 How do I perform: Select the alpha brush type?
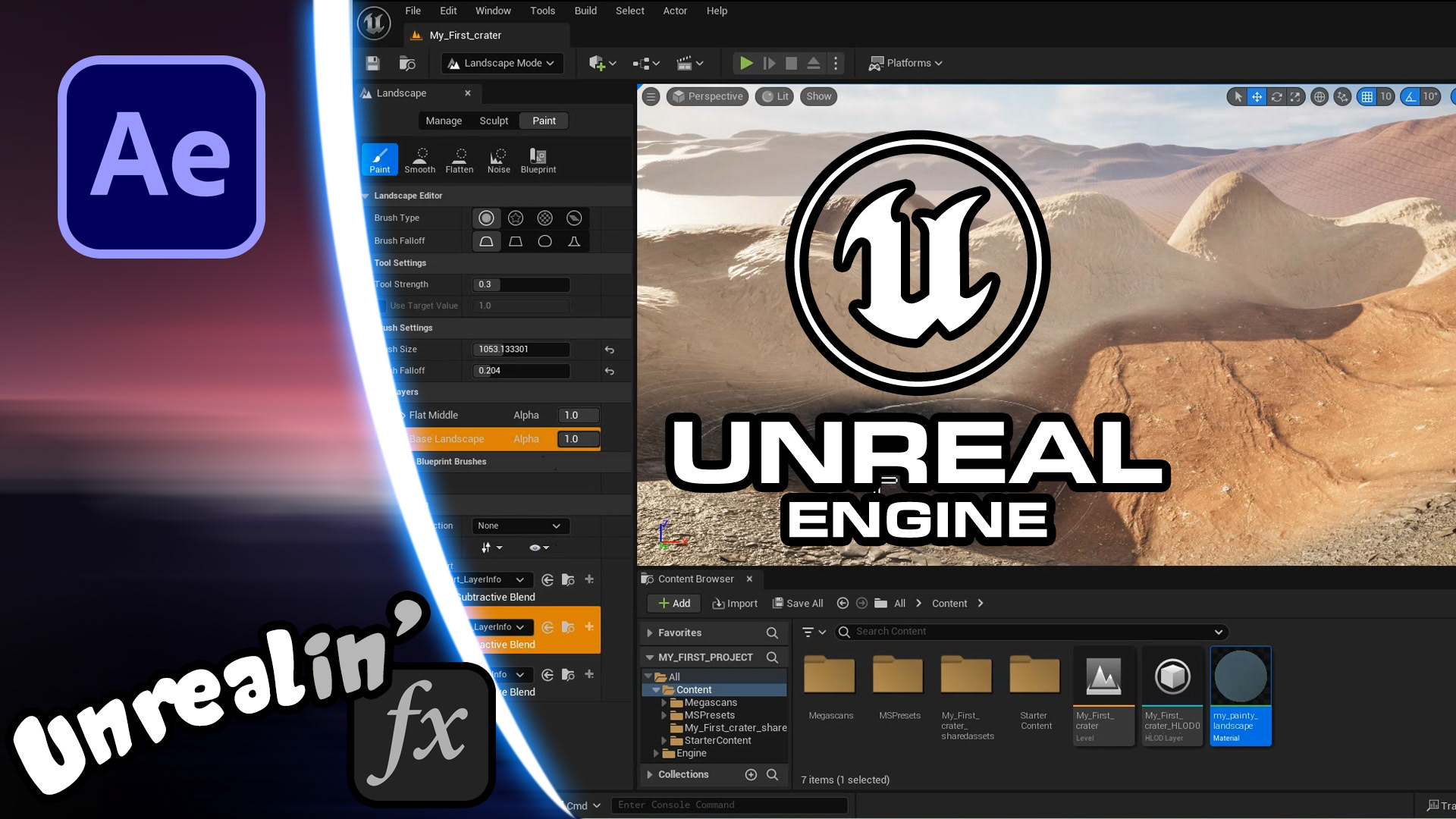[516, 218]
